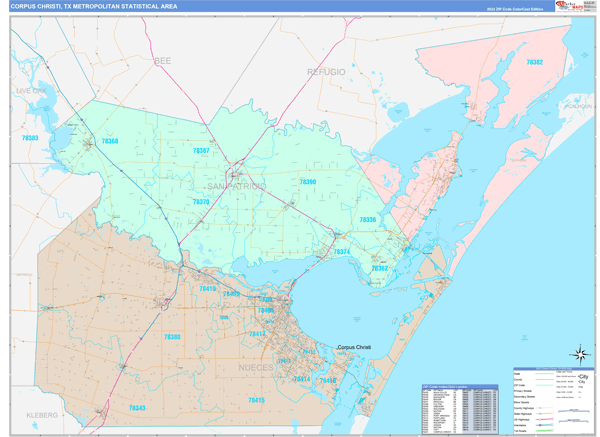Click the orange State Highways legend sample
This screenshot has width=600, height=437.
click(x=545, y=414)
